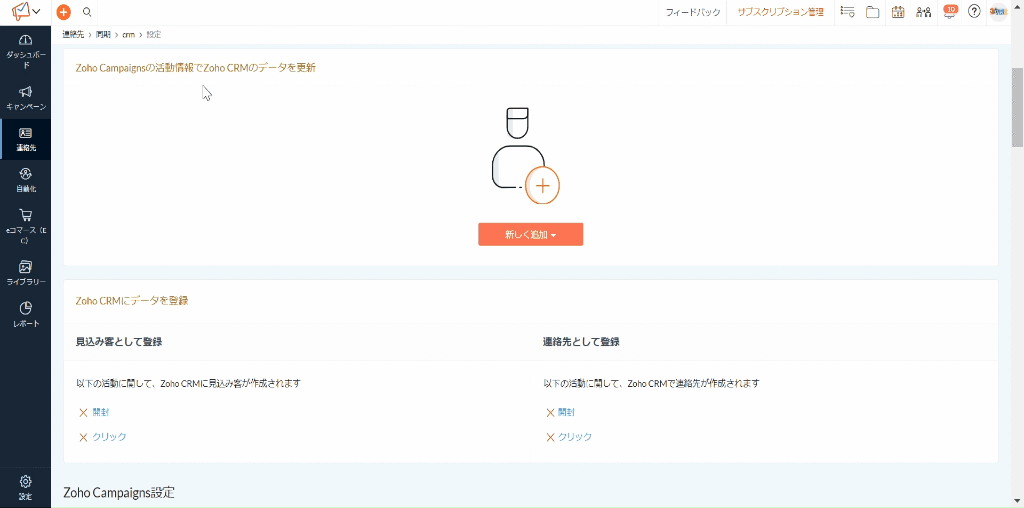Open the help question mark icon
The width and height of the screenshot is (1024, 508).
click(974, 12)
